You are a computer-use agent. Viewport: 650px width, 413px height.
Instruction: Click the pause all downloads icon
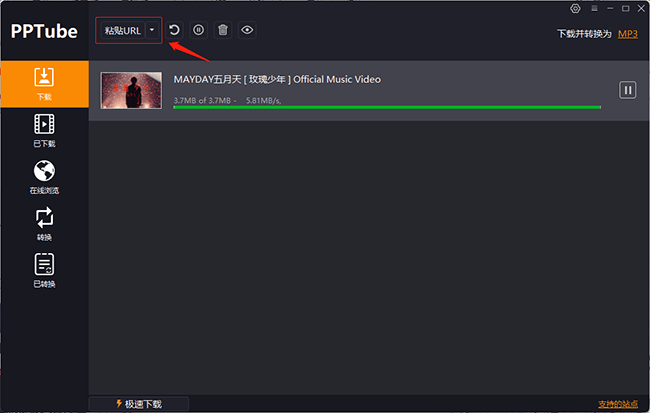[x=199, y=30]
